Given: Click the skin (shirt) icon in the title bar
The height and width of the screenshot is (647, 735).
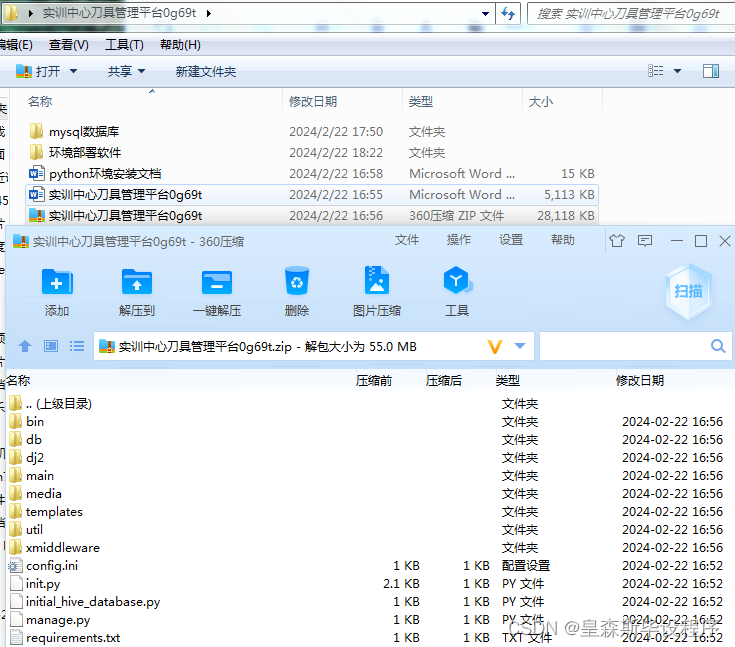Looking at the screenshot, I should click(x=617, y=241).
